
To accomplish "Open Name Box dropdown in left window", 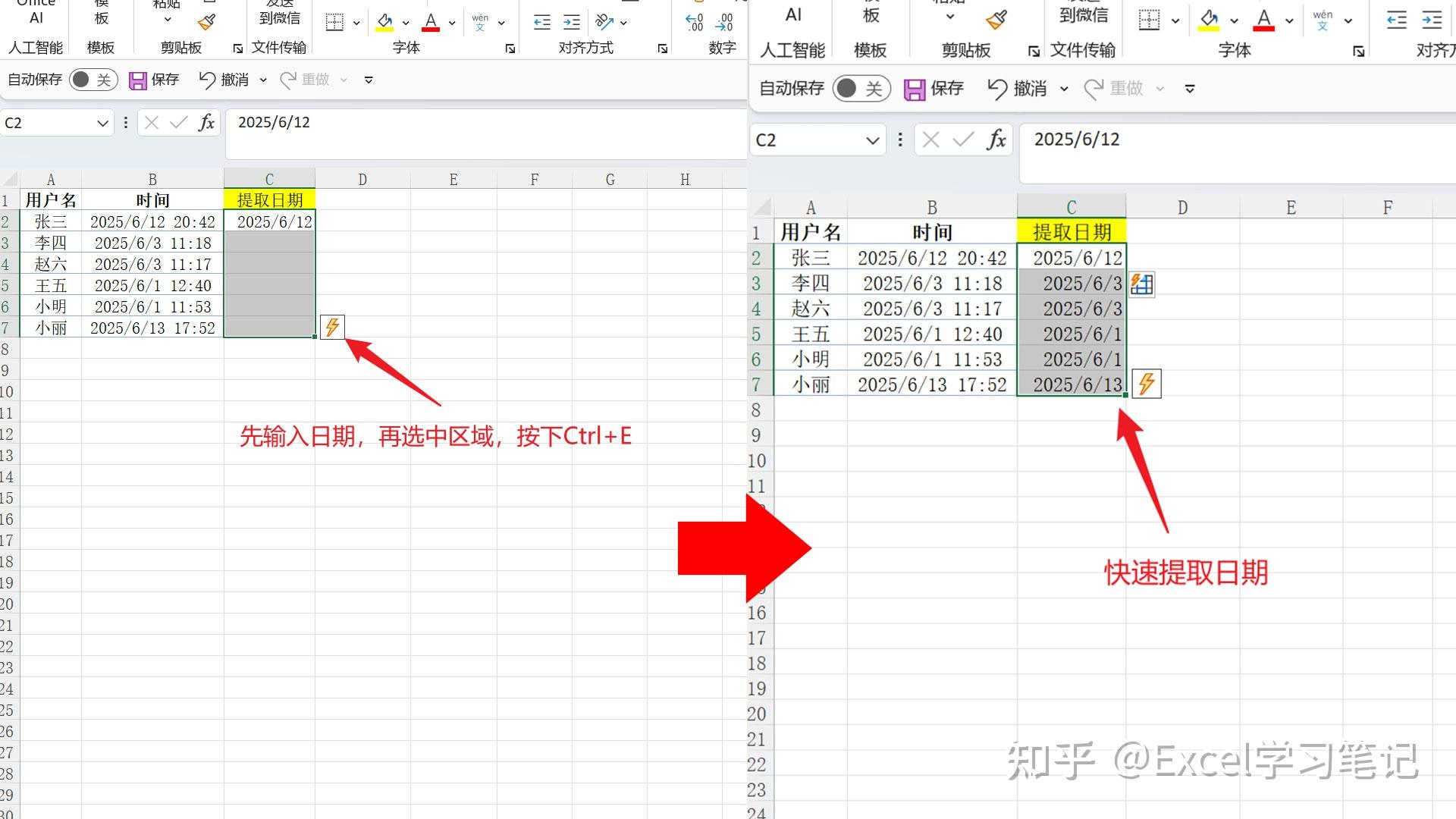I will click(x=103, y=123).
